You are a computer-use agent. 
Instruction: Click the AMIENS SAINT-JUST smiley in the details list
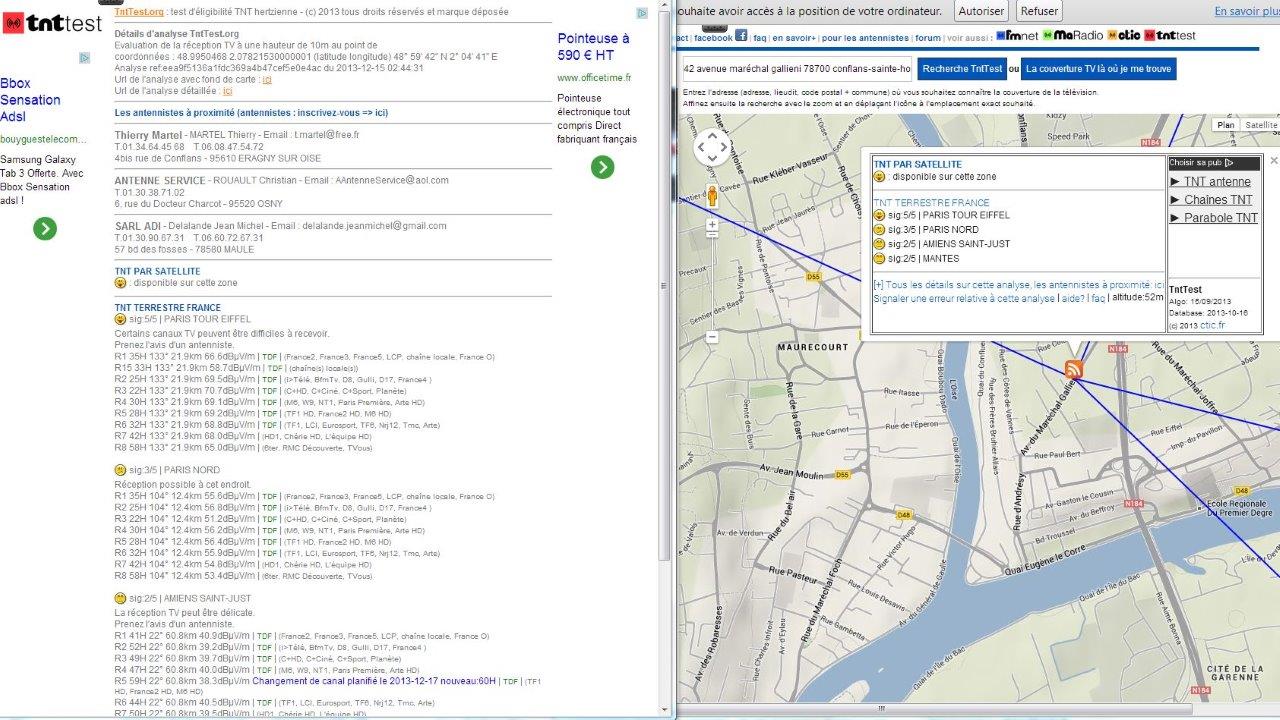click(x=121, y=598)
